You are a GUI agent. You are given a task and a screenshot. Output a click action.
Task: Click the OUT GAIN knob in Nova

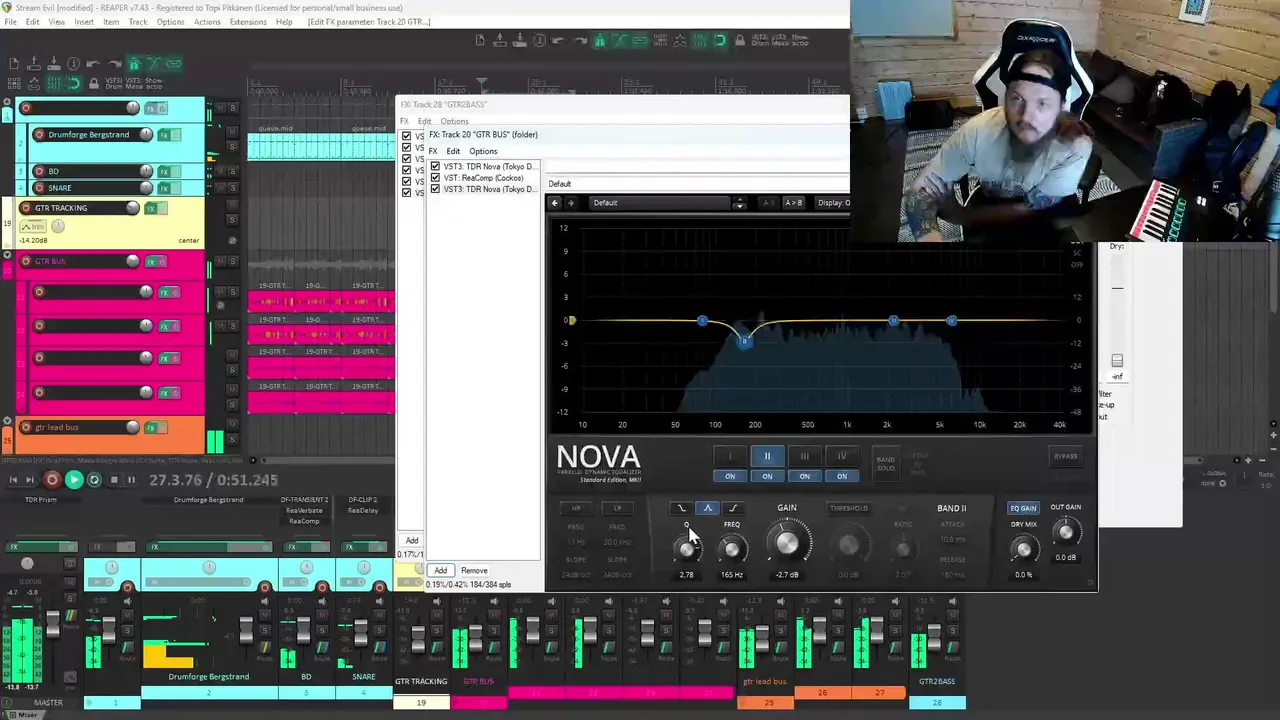tap(1065, 533)
